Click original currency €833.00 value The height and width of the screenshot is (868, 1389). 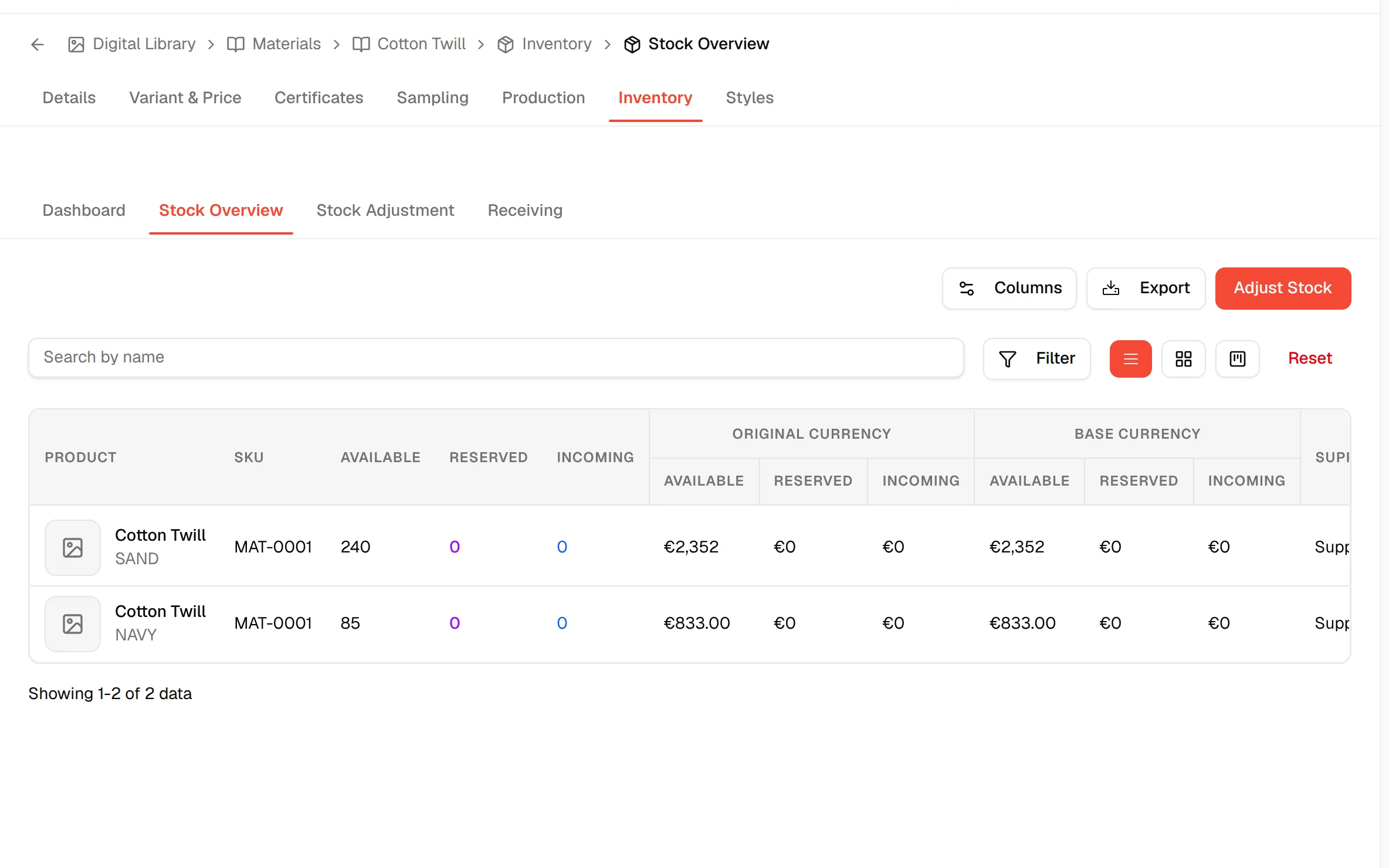(696, 623)
